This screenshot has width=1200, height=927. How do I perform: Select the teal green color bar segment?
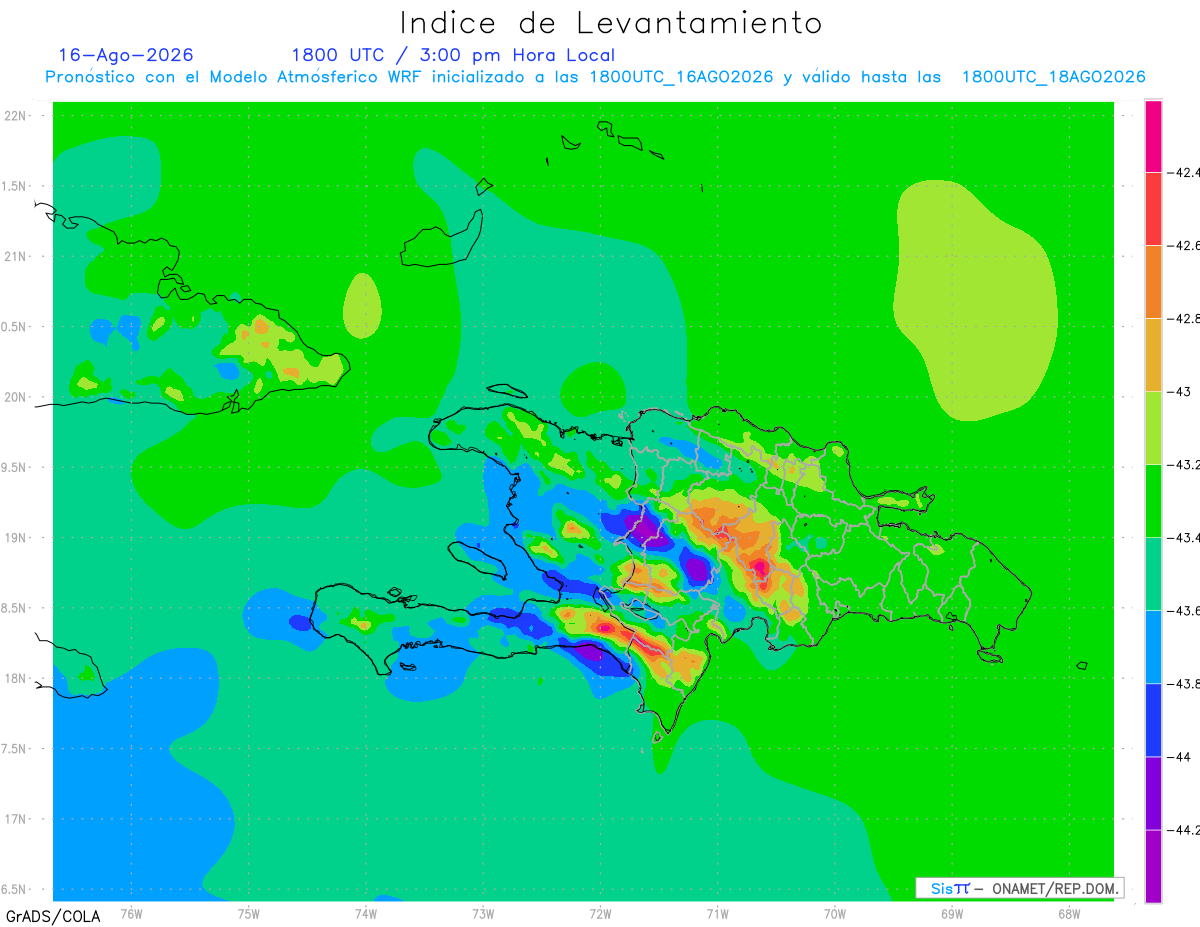pyautogui.click(x=1153, y=574)
